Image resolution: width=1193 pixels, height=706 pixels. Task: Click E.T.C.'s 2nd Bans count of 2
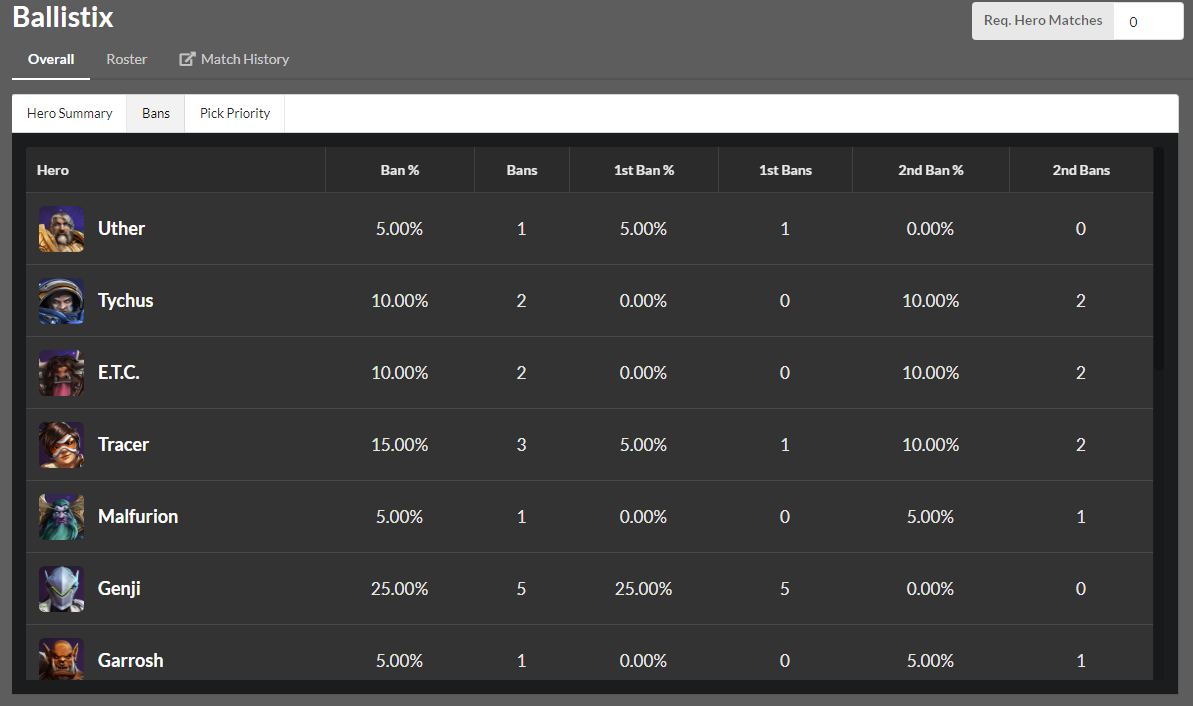pyautogui.click(x=1080, y=372)
